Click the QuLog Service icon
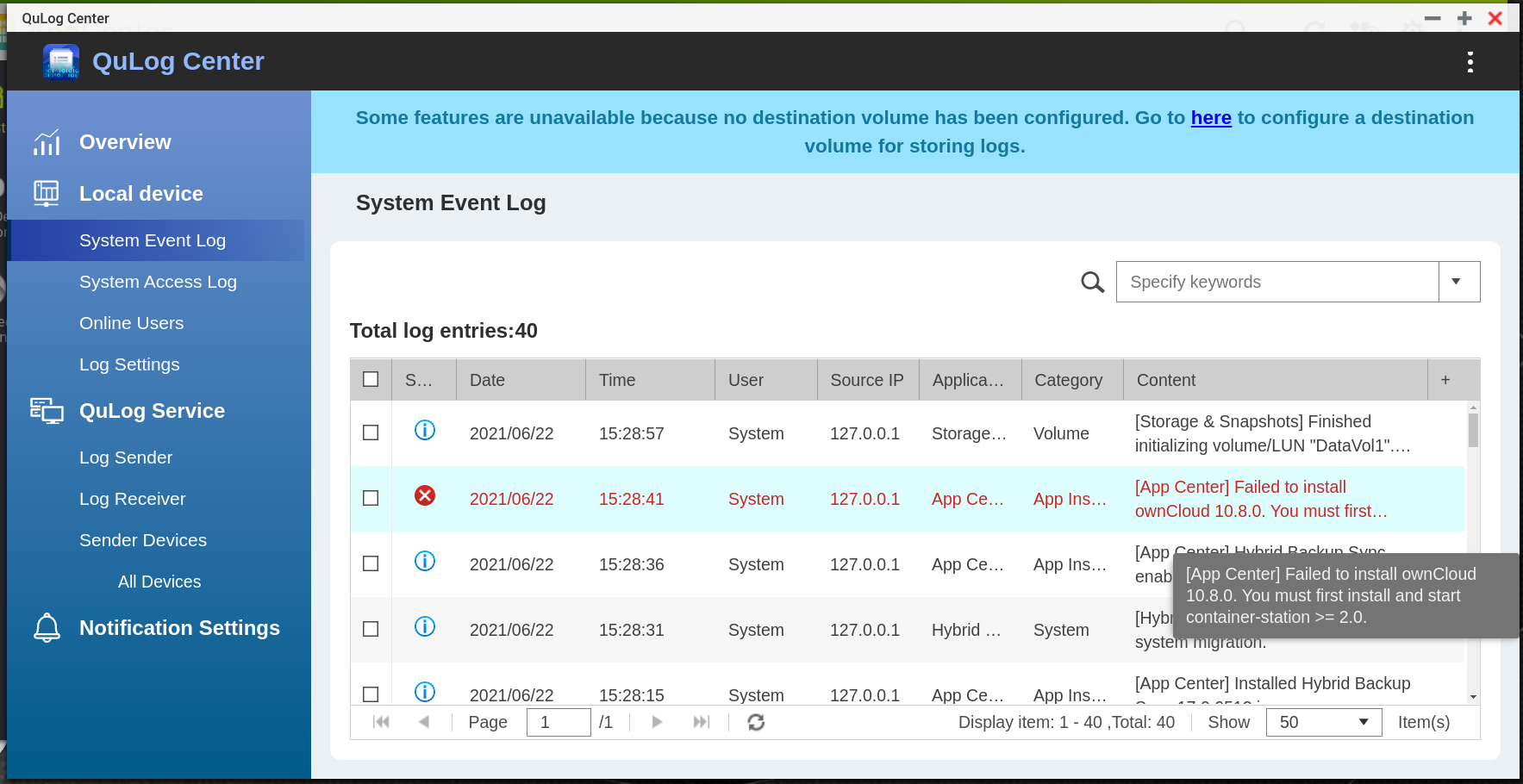The height and width of the screenshot is (784, 1523). coord(47,411)
